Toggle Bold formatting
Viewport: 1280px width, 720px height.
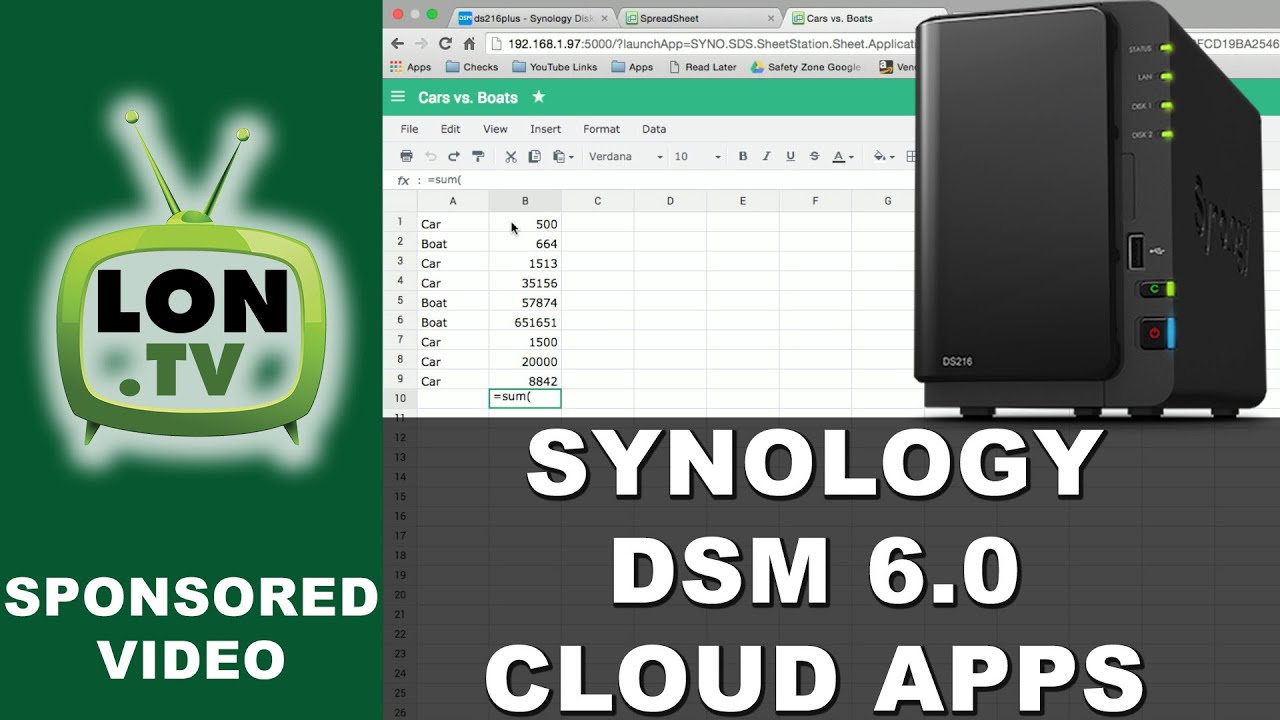pos(742,156)
